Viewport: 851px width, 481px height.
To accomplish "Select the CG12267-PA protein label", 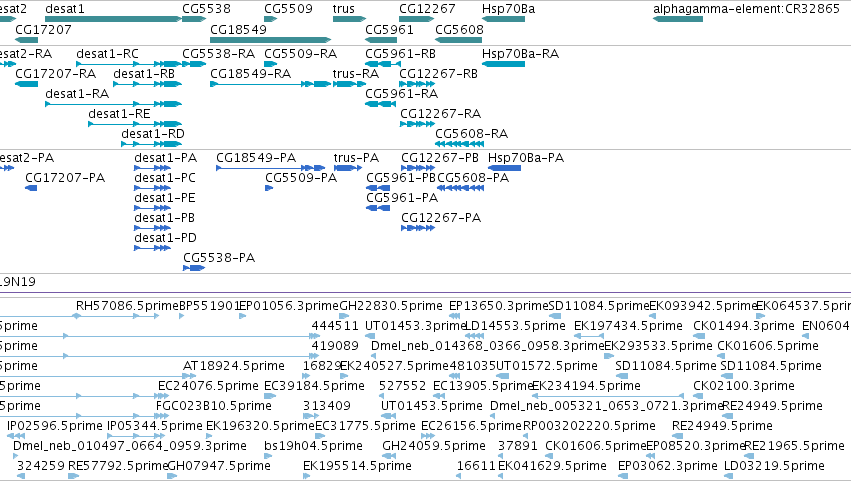I will click(x=441, y=218).
